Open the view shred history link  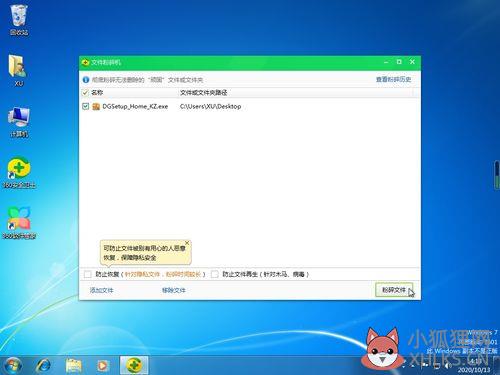tap(393, 79)
